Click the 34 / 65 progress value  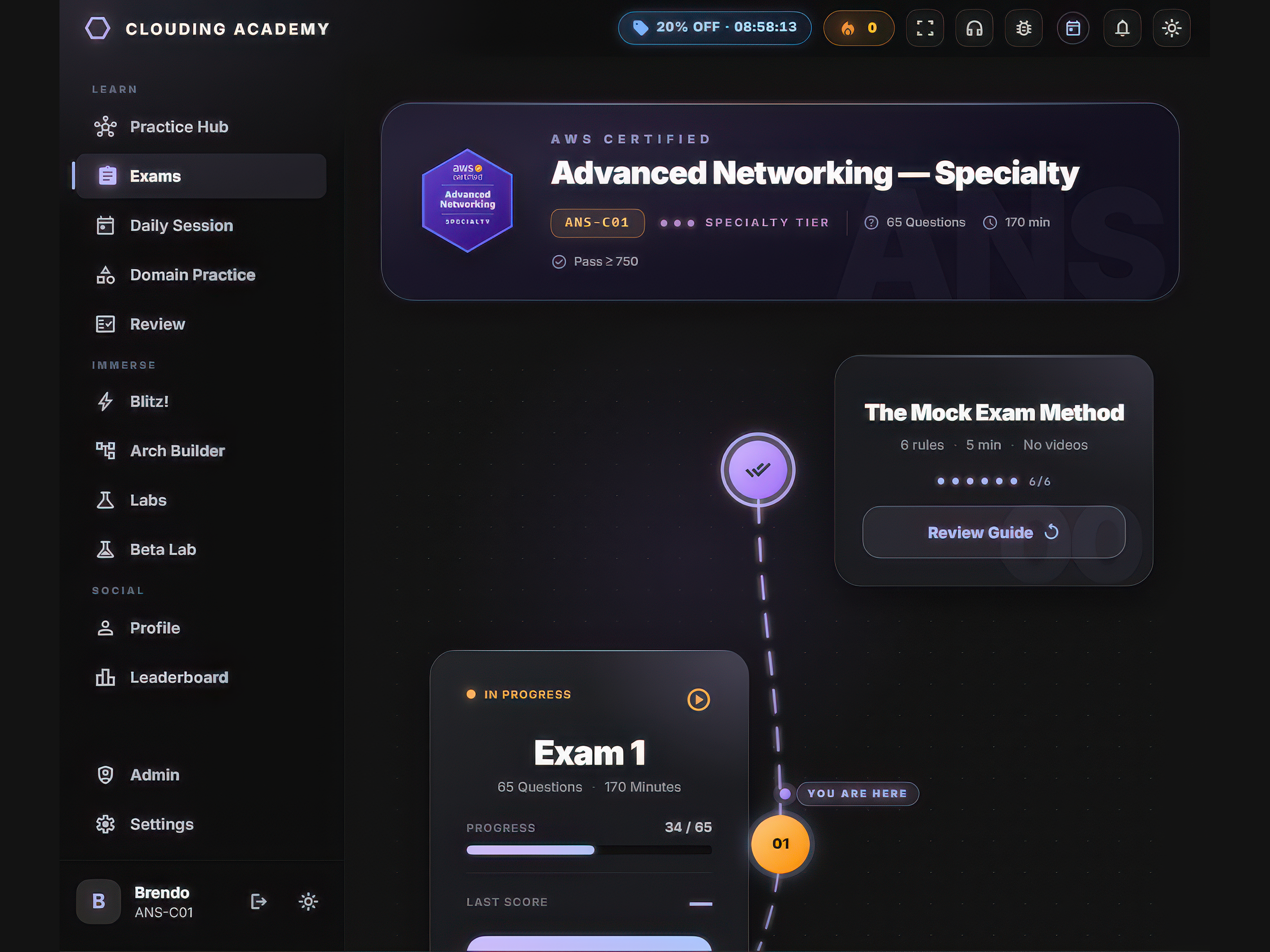tap(688, 827)
